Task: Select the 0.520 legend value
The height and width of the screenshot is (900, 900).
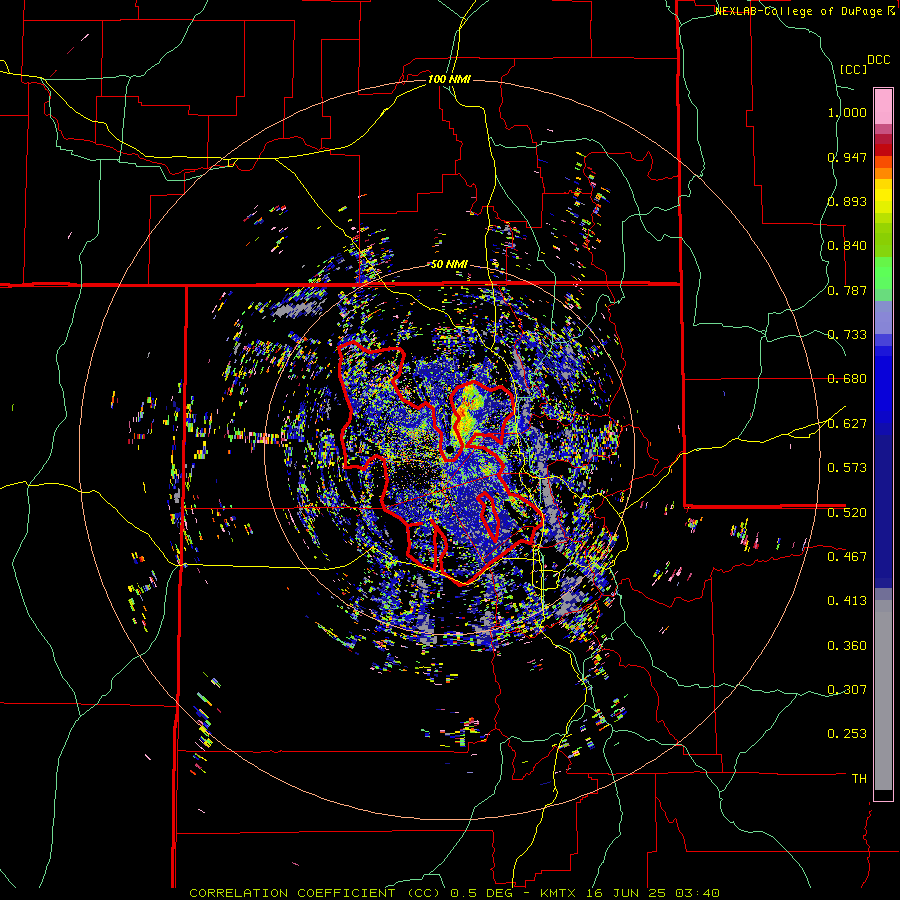Action: point(847,513)
